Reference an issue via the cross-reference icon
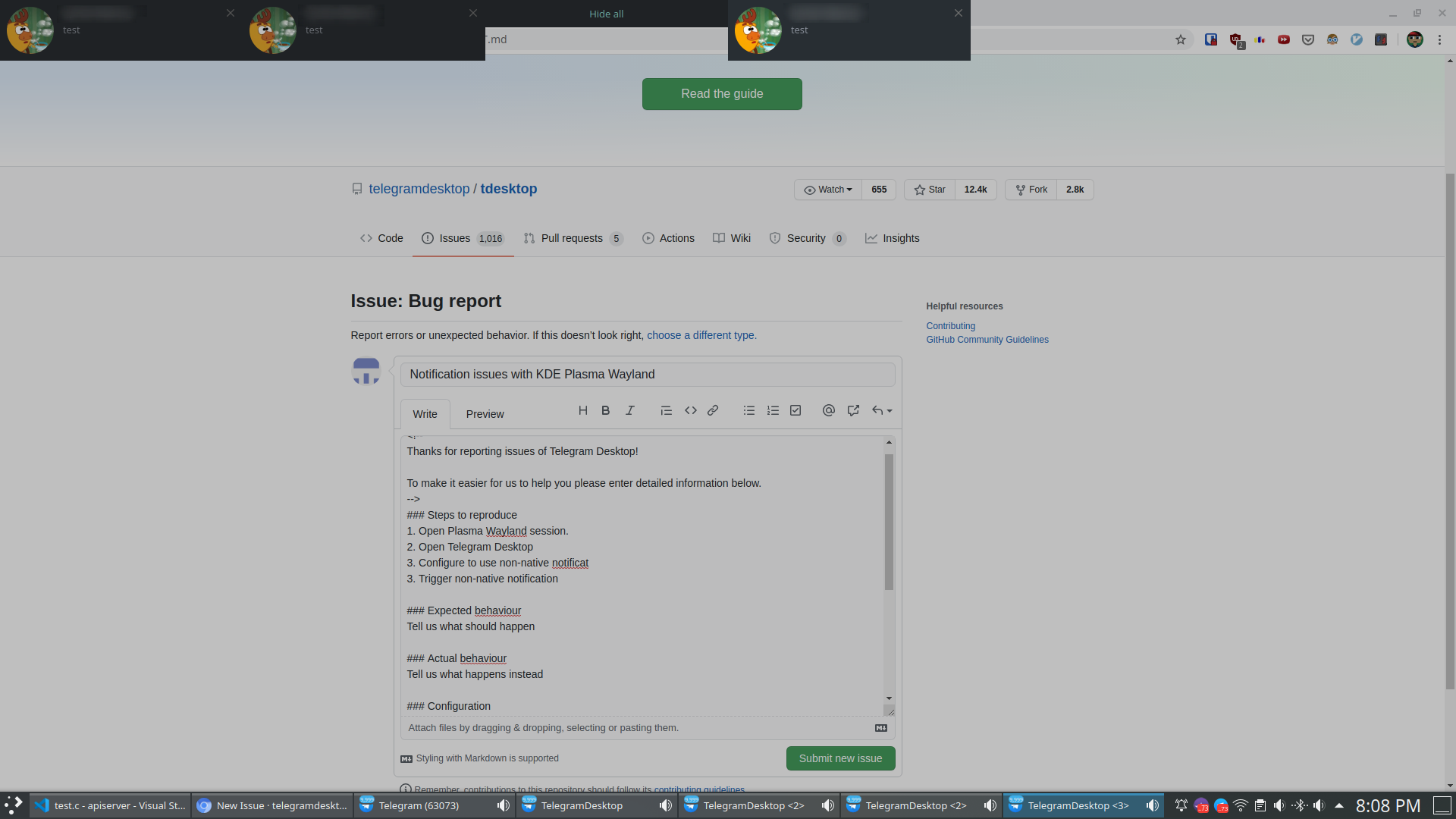Viewport: 1456px width, 819px height. (x=852, y=410)
